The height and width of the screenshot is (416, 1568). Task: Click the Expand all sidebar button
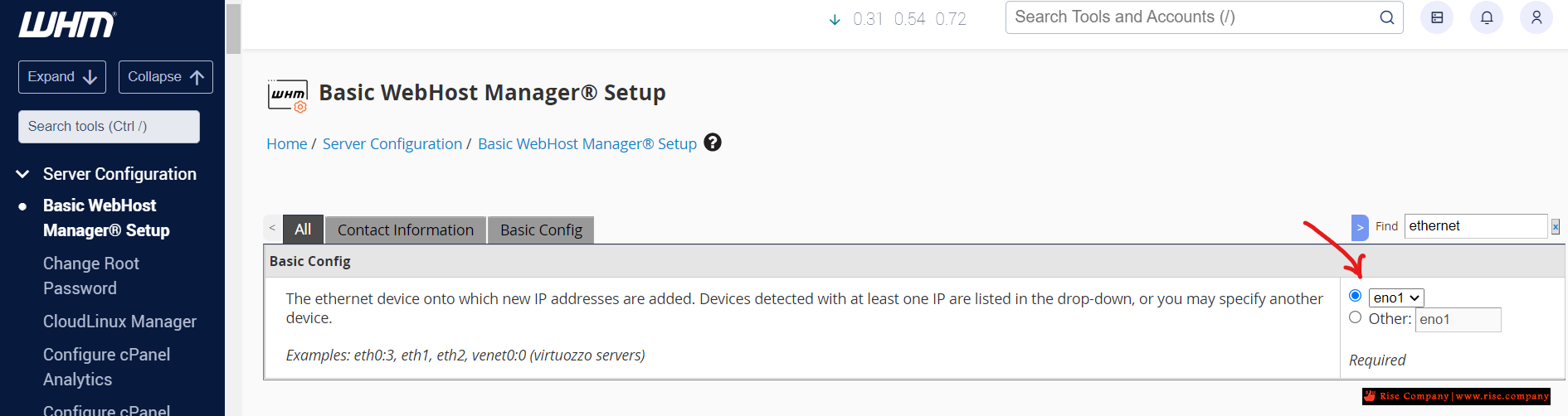coord(62,77)
